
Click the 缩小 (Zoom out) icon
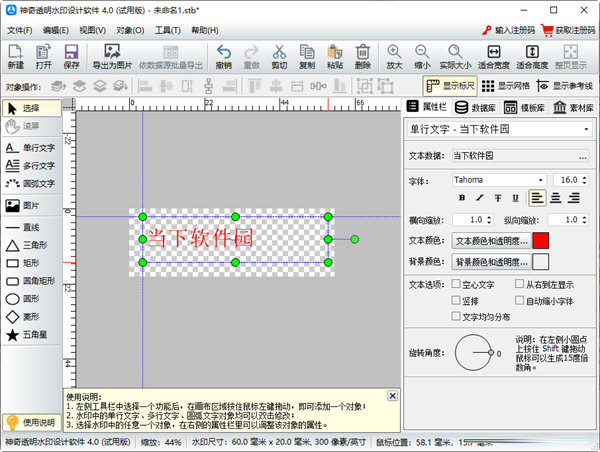(x=422, y=57)
